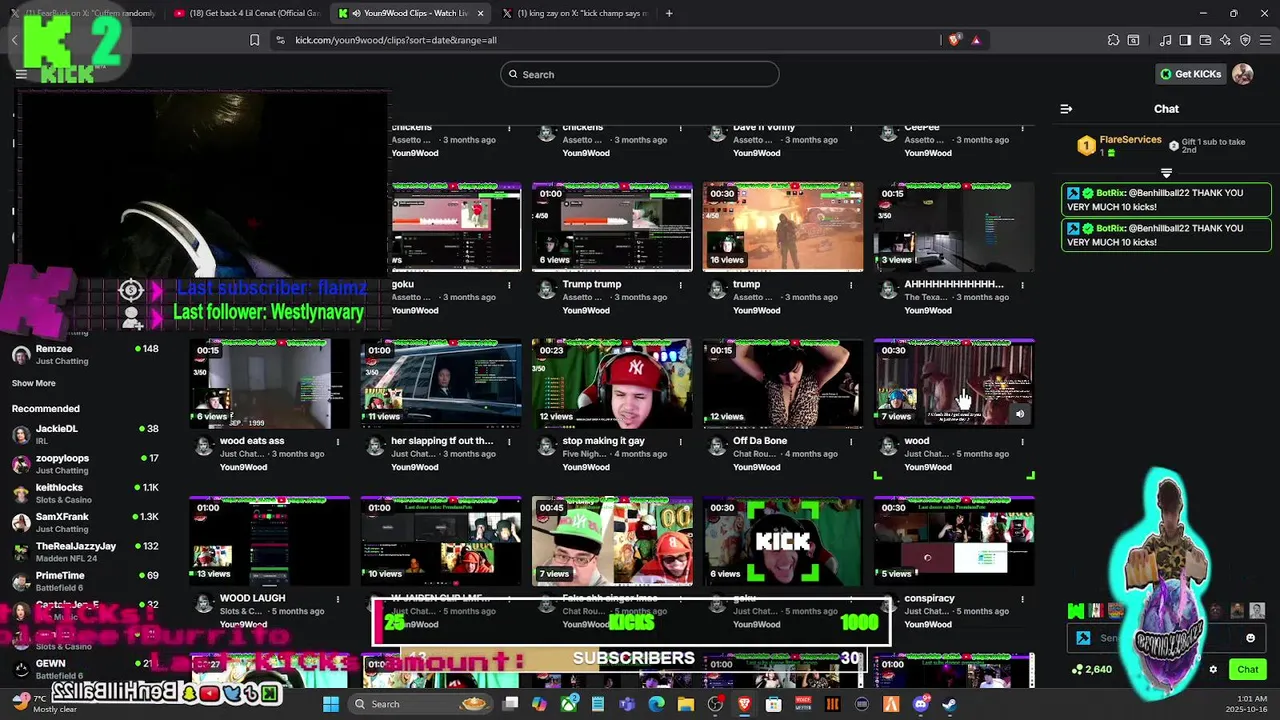The height and width of the screenshot is (720, 1280).
Task: Switch to the Lil Cenat YouTube tab
Action: (x=246, y=13)
